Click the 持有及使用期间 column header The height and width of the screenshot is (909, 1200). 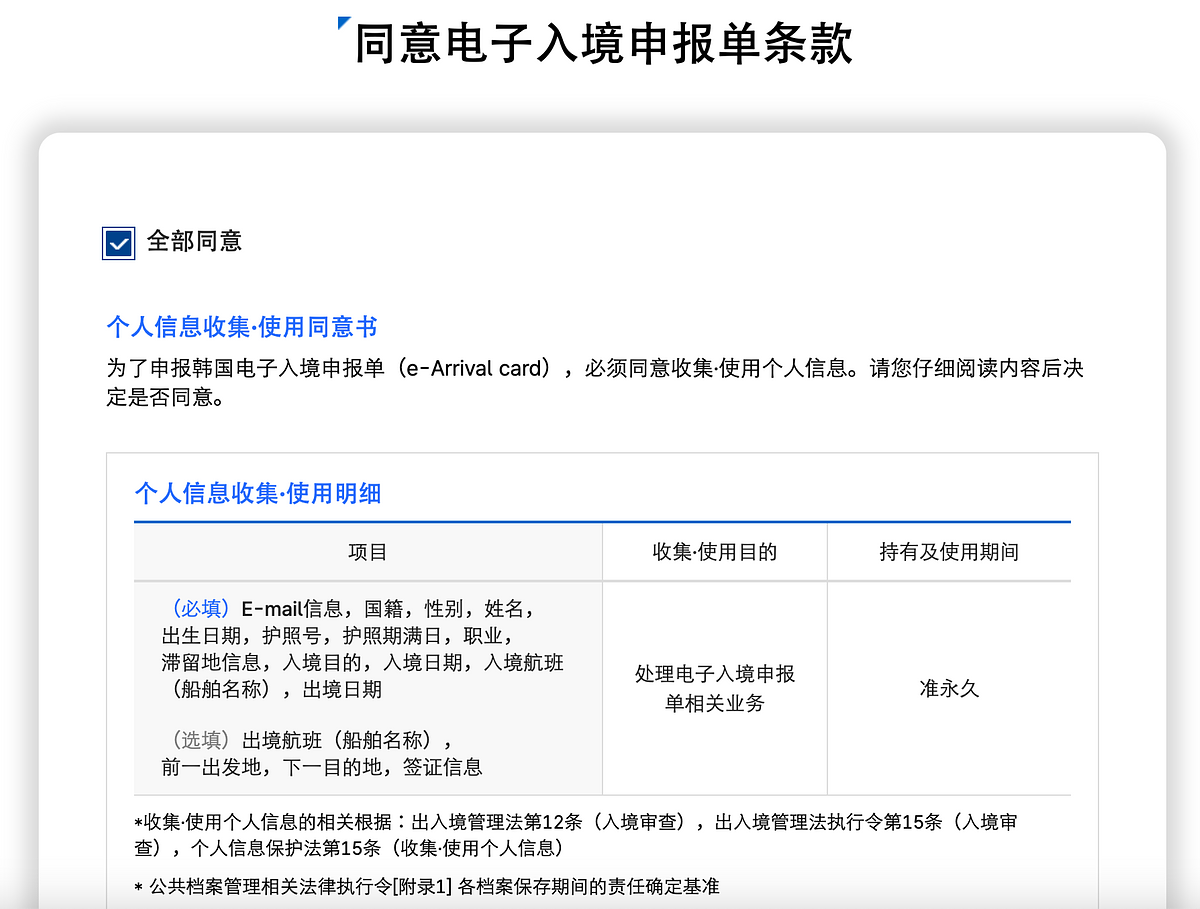948,552
